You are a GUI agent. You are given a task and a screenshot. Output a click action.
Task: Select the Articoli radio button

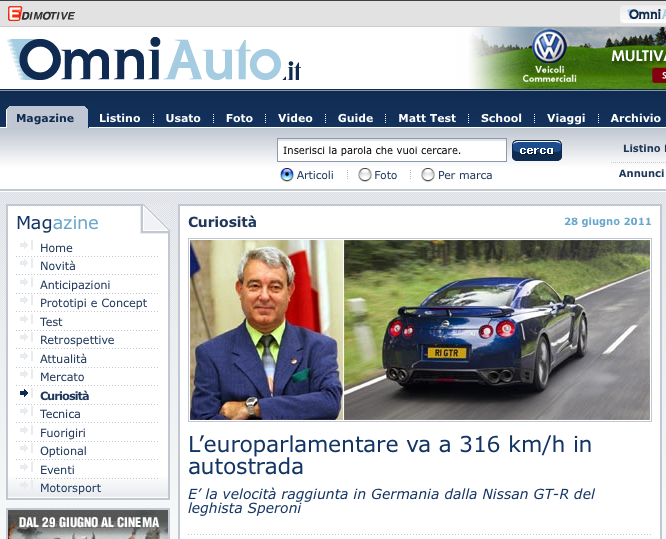click(x=287, y=175)
